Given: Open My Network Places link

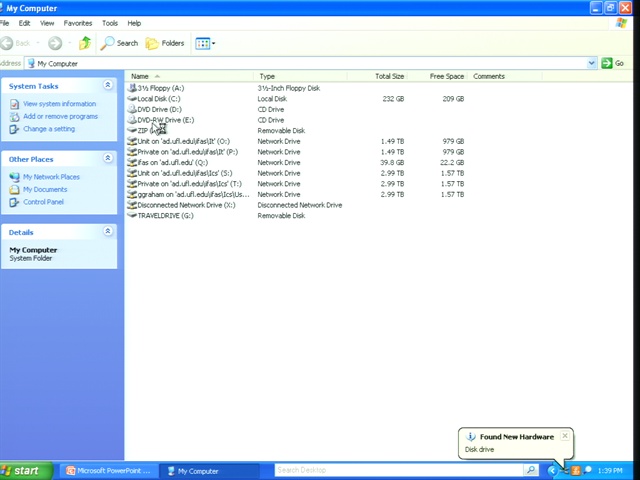Looking at the screenshot, I should pyautogui.click(x=51, y=177).
